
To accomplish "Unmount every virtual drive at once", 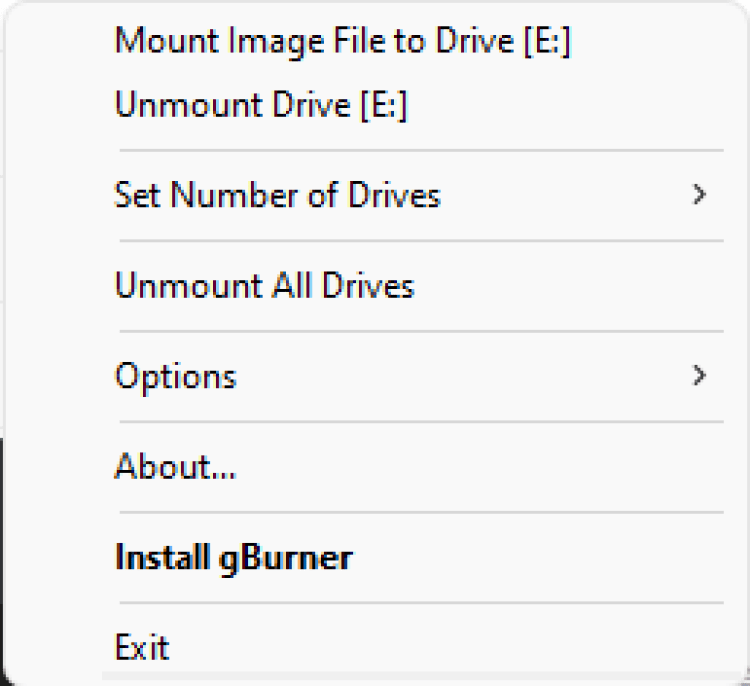I will click(x=264, y=287).
